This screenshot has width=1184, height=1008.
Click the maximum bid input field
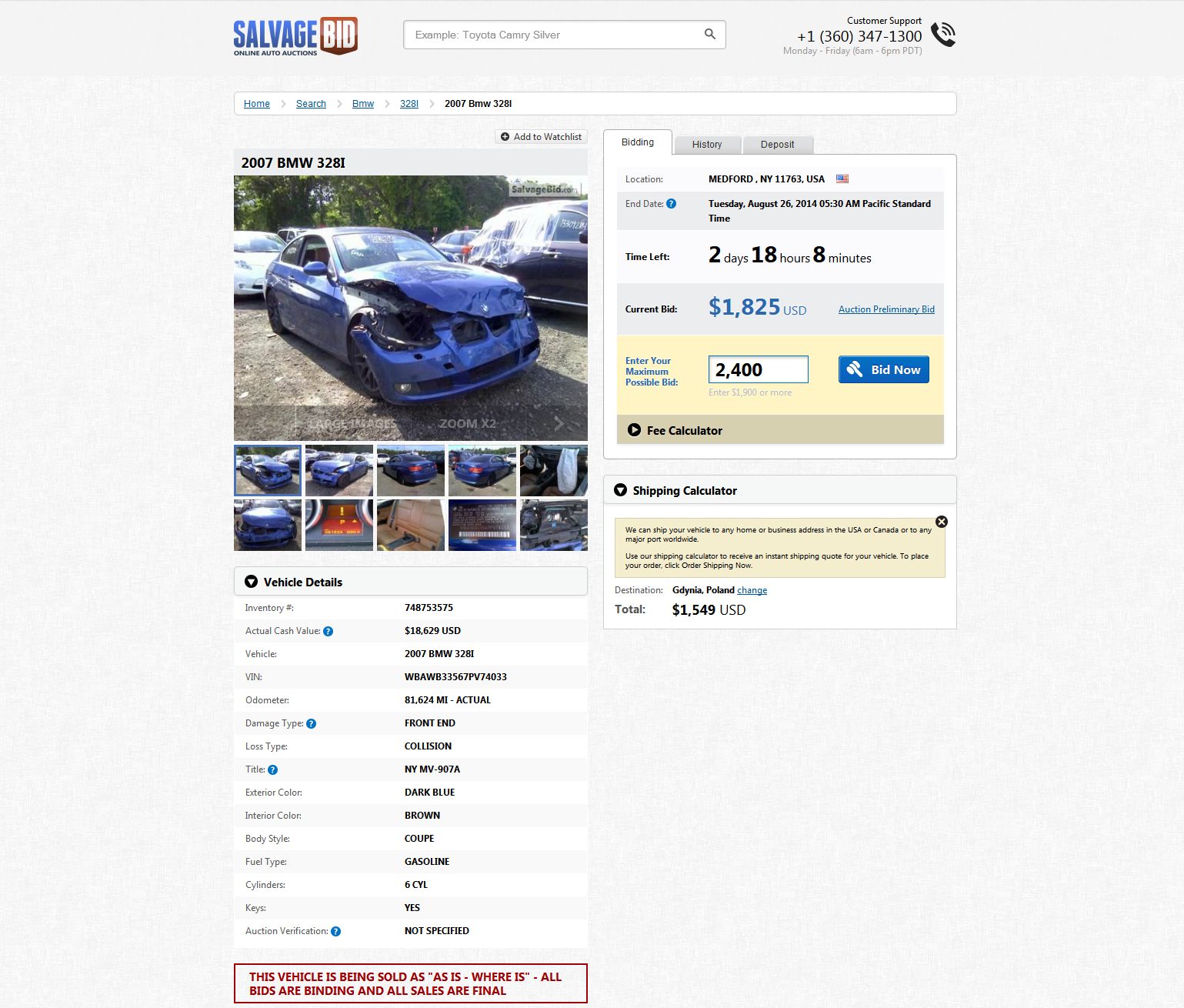click(x=759, y=369)
